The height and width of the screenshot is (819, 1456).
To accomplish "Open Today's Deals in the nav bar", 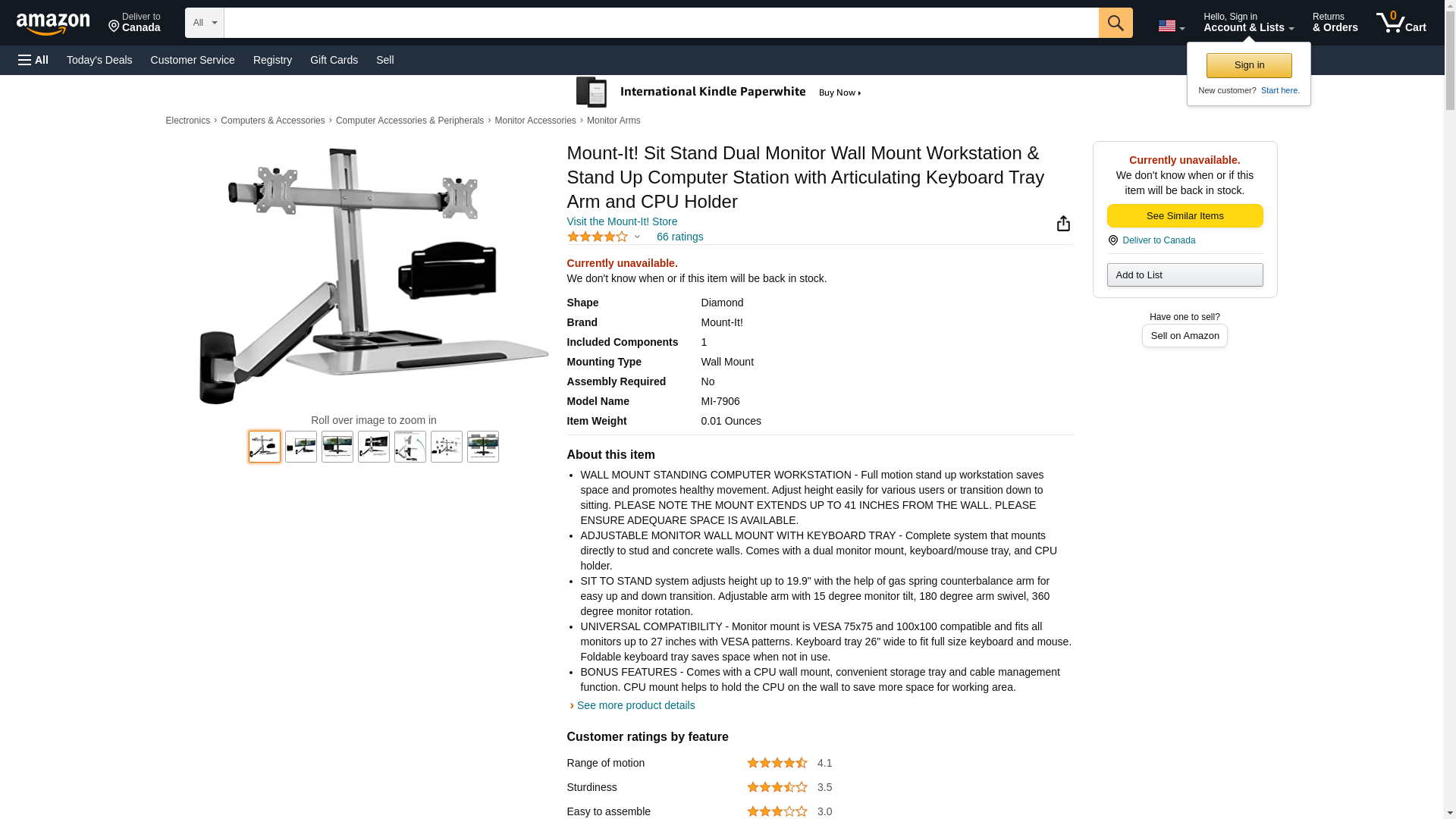I will click(x=99, y=60).
